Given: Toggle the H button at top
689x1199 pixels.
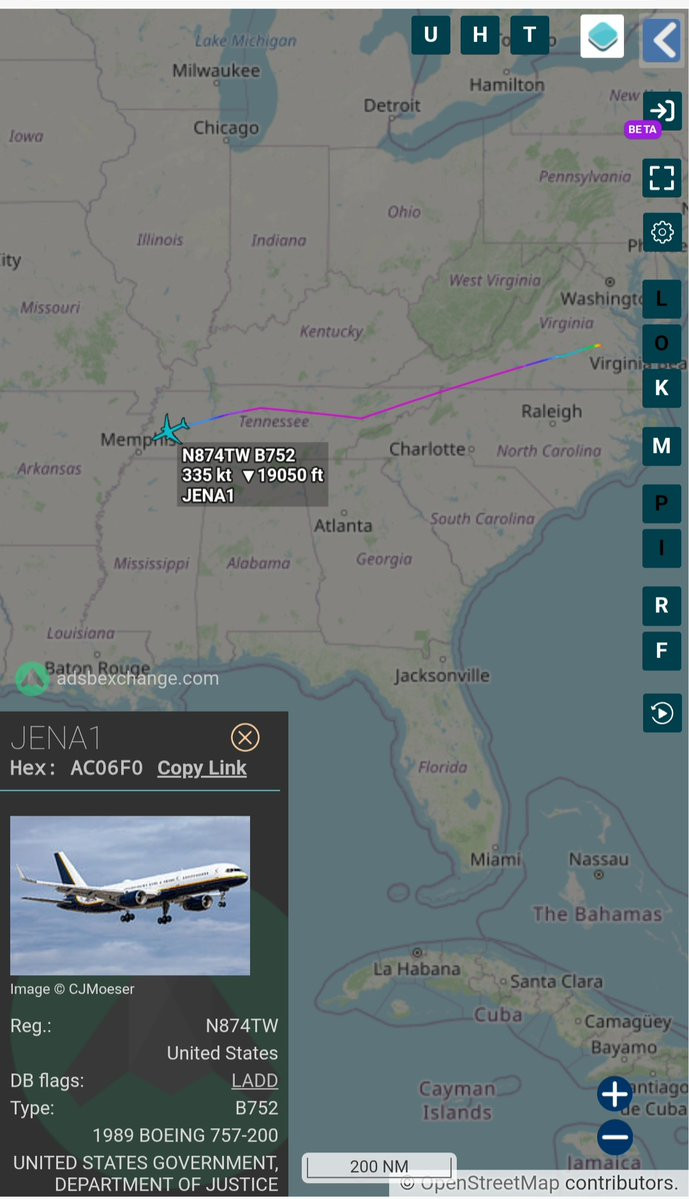Looking at the screenshot, I should pyautogui.click(x=480, y=35).
